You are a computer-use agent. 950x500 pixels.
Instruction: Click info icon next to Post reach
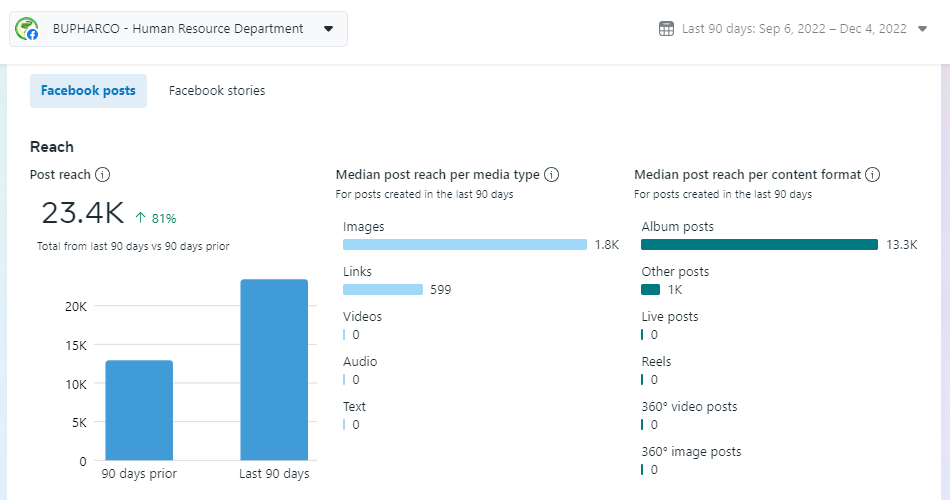(x=102, y=175)
